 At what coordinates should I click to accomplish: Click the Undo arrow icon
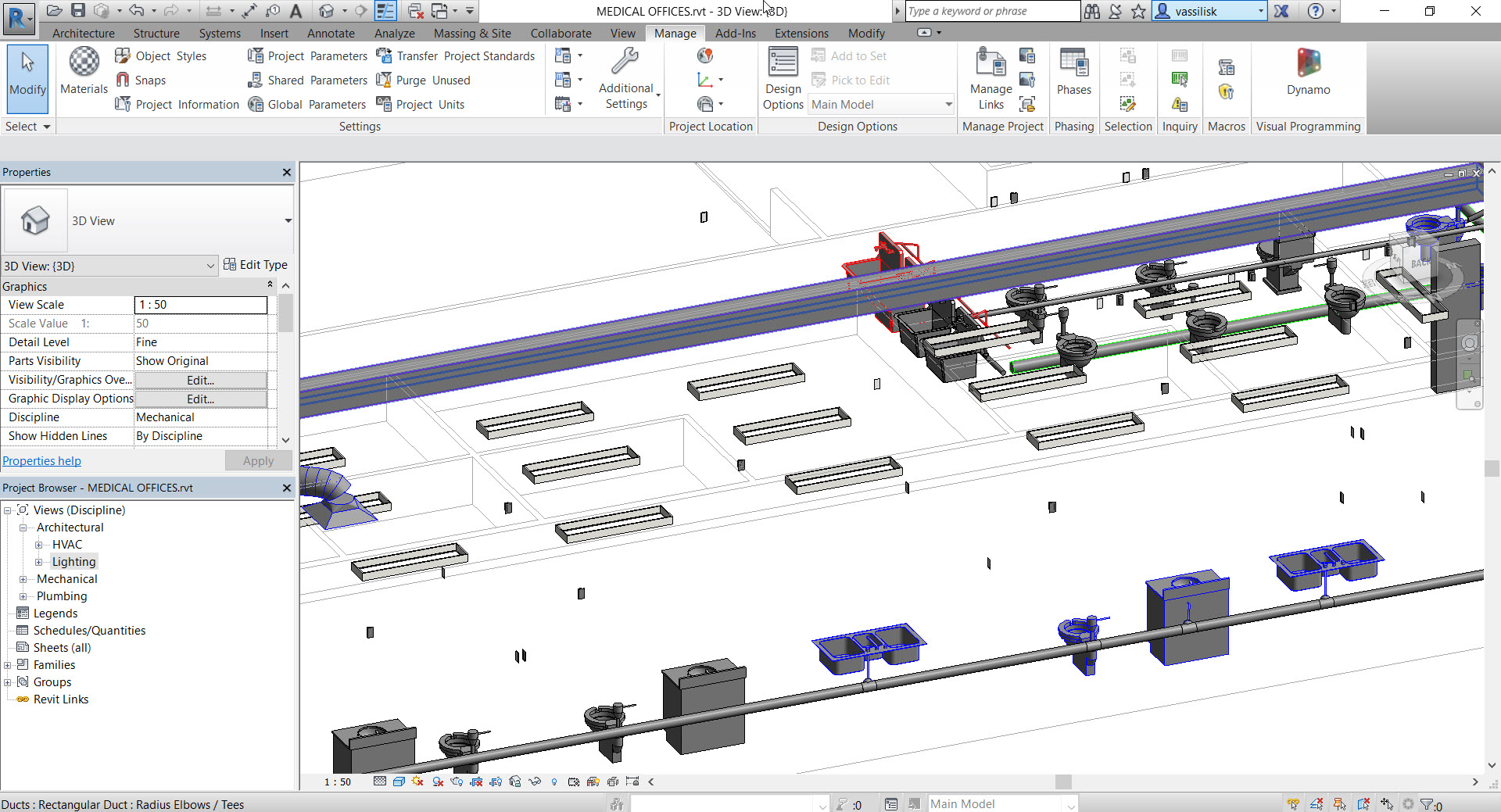point(136,10)
